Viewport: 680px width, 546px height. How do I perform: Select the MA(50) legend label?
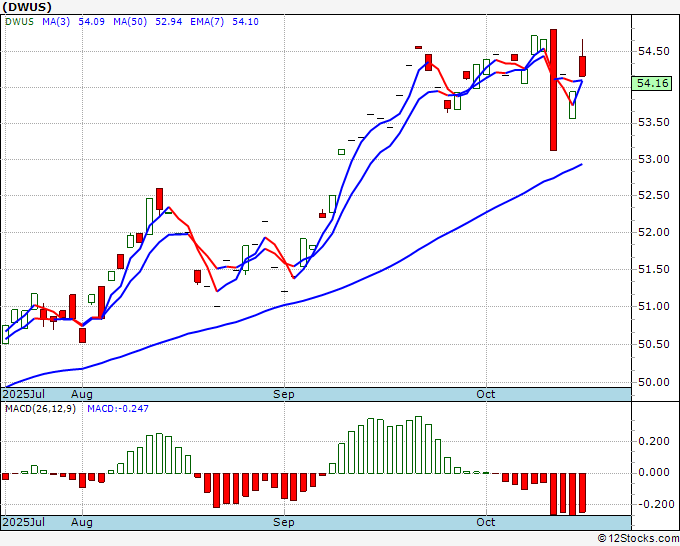(x=130, y=22)
